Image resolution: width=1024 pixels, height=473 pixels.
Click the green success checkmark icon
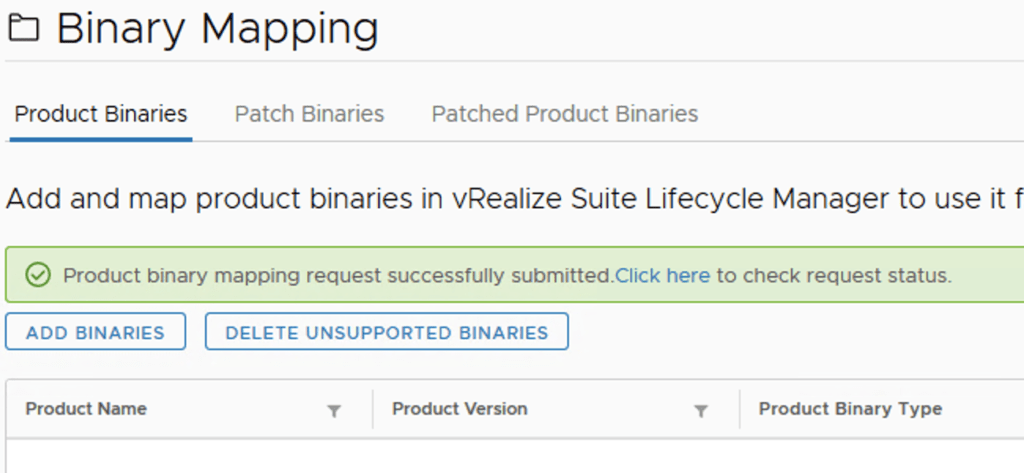tap(38, 275)
